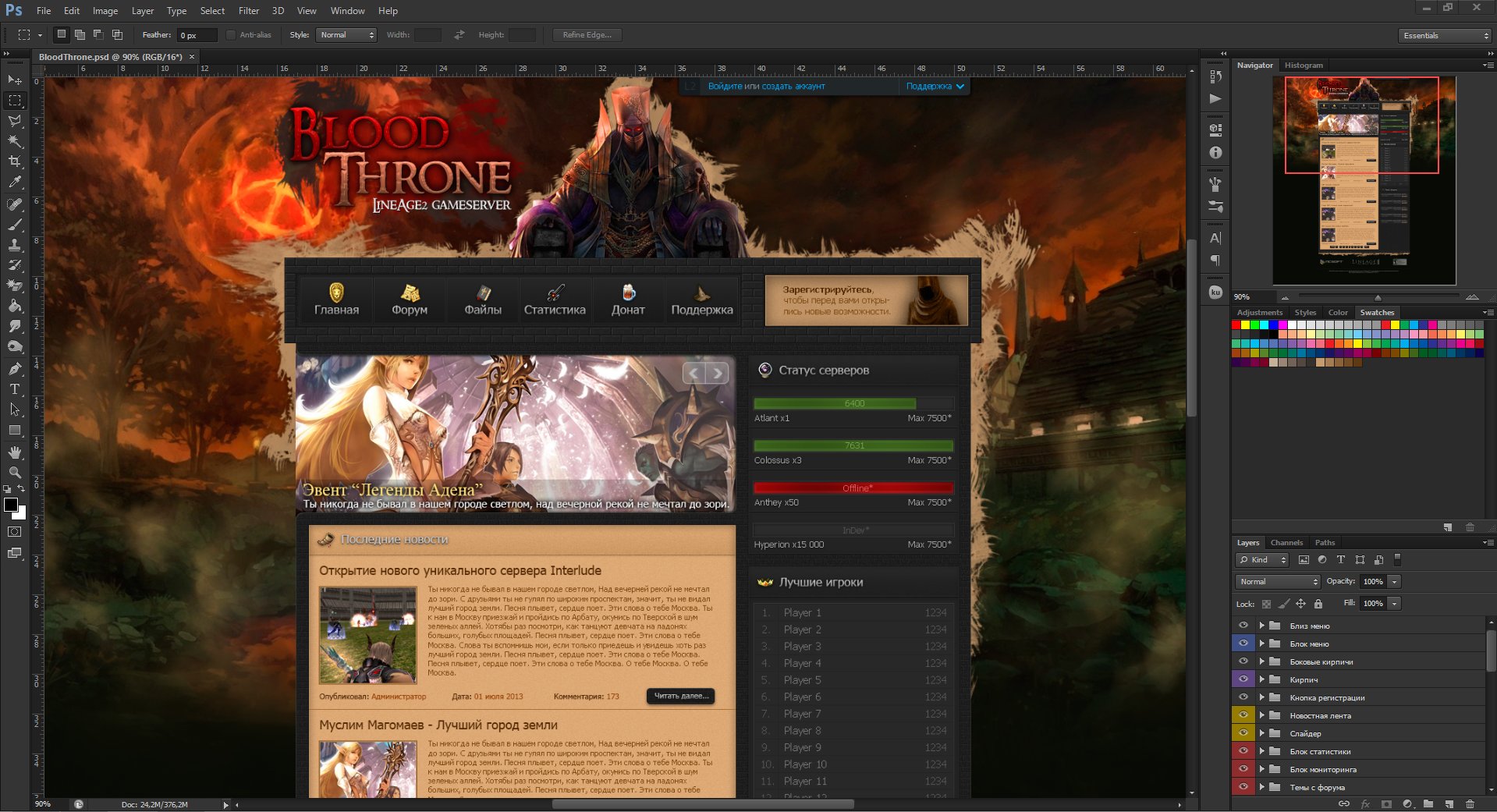Open the Filter menu
The width and height of the screenshot is (1497, 812).
[249, 11]
